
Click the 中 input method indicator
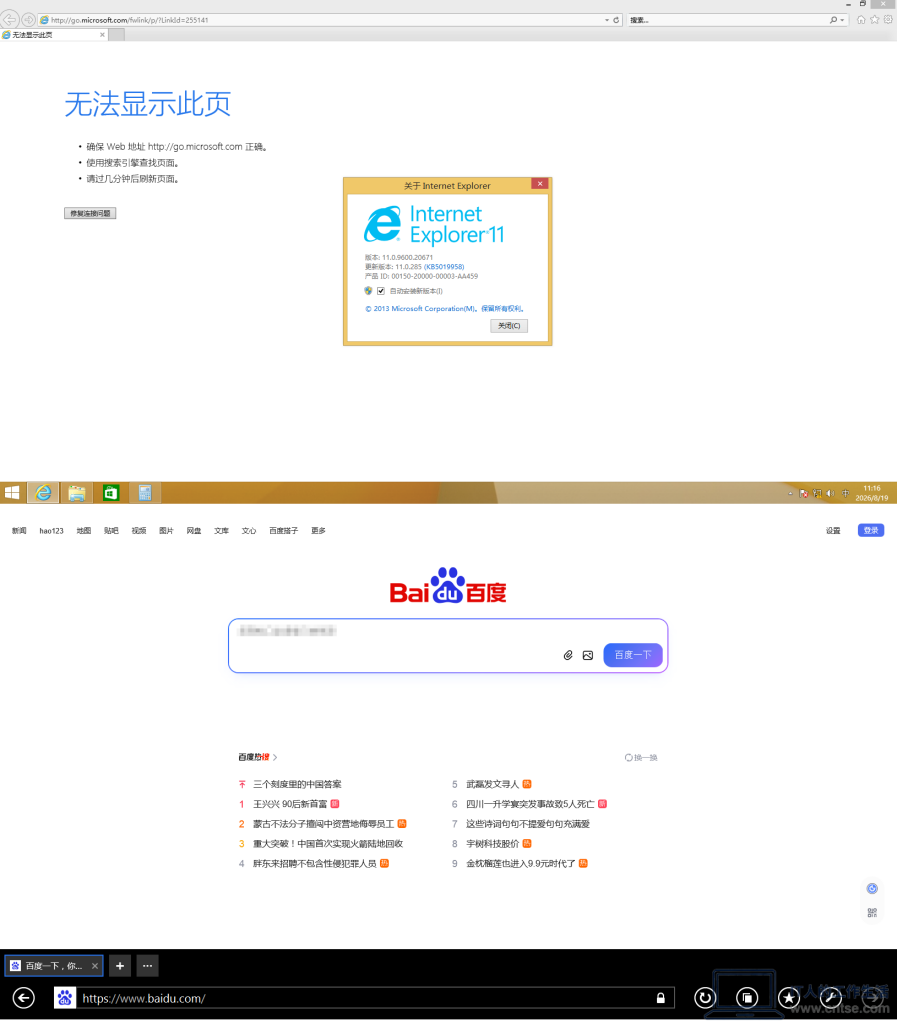[x=845, y=494]
